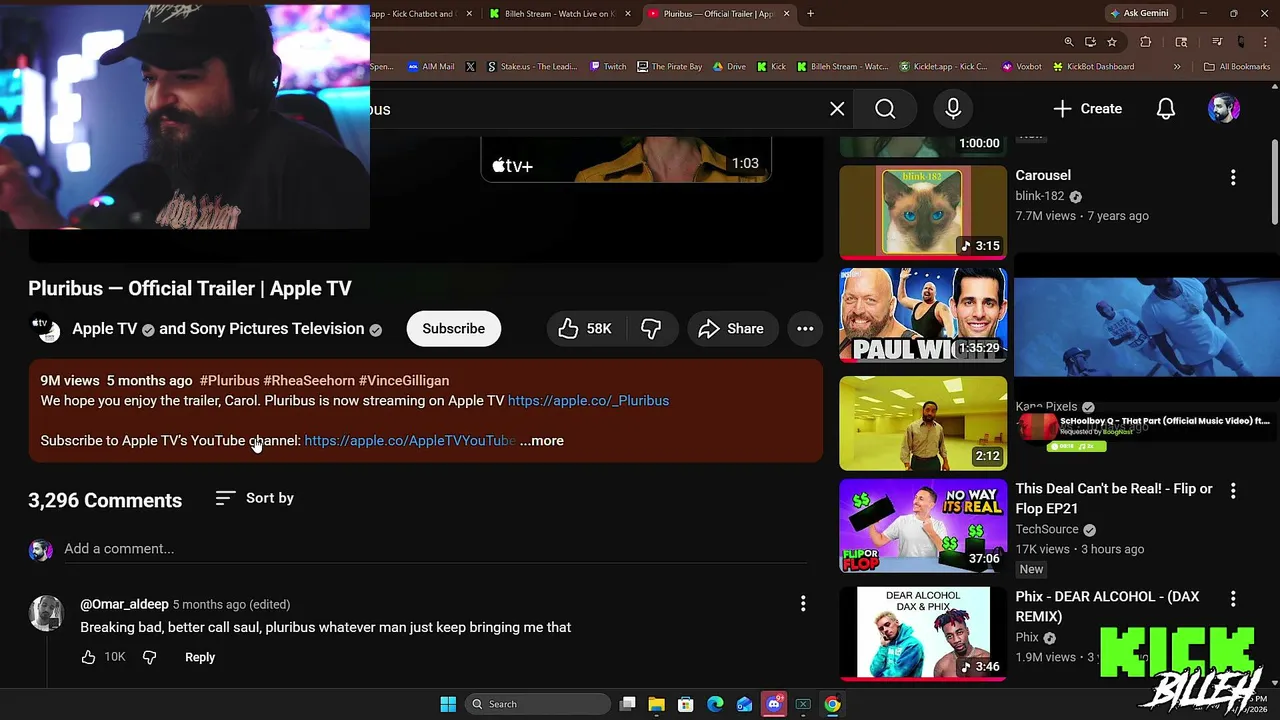Share the Pluribus trailer
The image size is (1280, 720).
click(732, 329)
